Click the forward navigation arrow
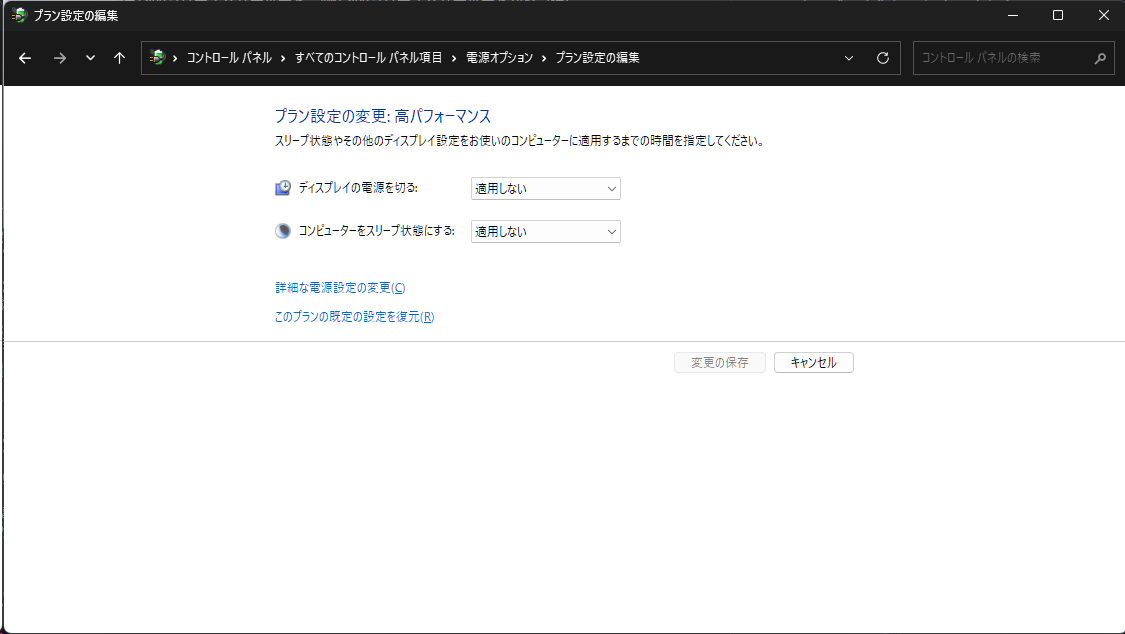Image resolution: width=1125 pixels, height=634 pixels. [x=59, y=58]
